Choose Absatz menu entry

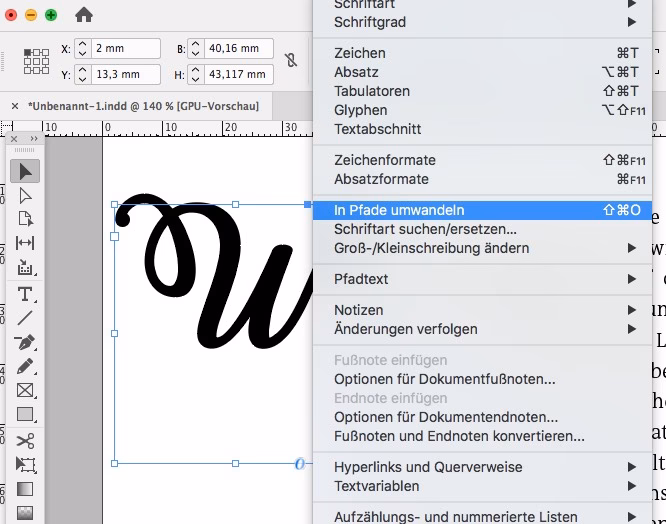pos(483,72)
